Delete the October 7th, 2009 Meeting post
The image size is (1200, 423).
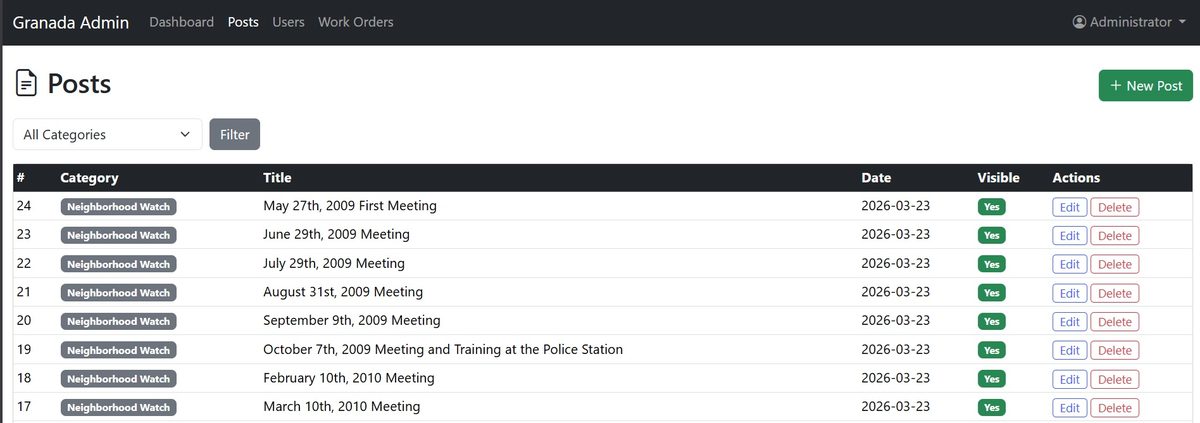pos(1115,351)
